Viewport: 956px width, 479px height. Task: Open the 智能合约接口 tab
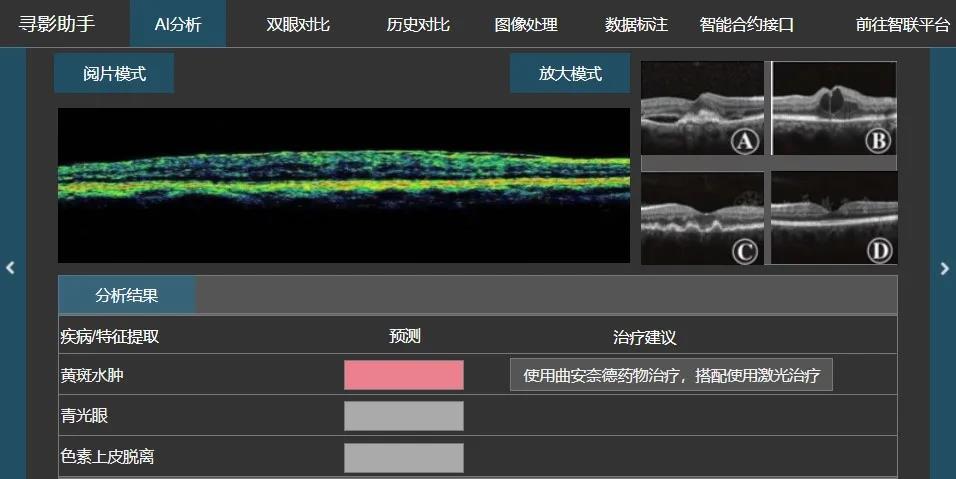coord(746,24)
